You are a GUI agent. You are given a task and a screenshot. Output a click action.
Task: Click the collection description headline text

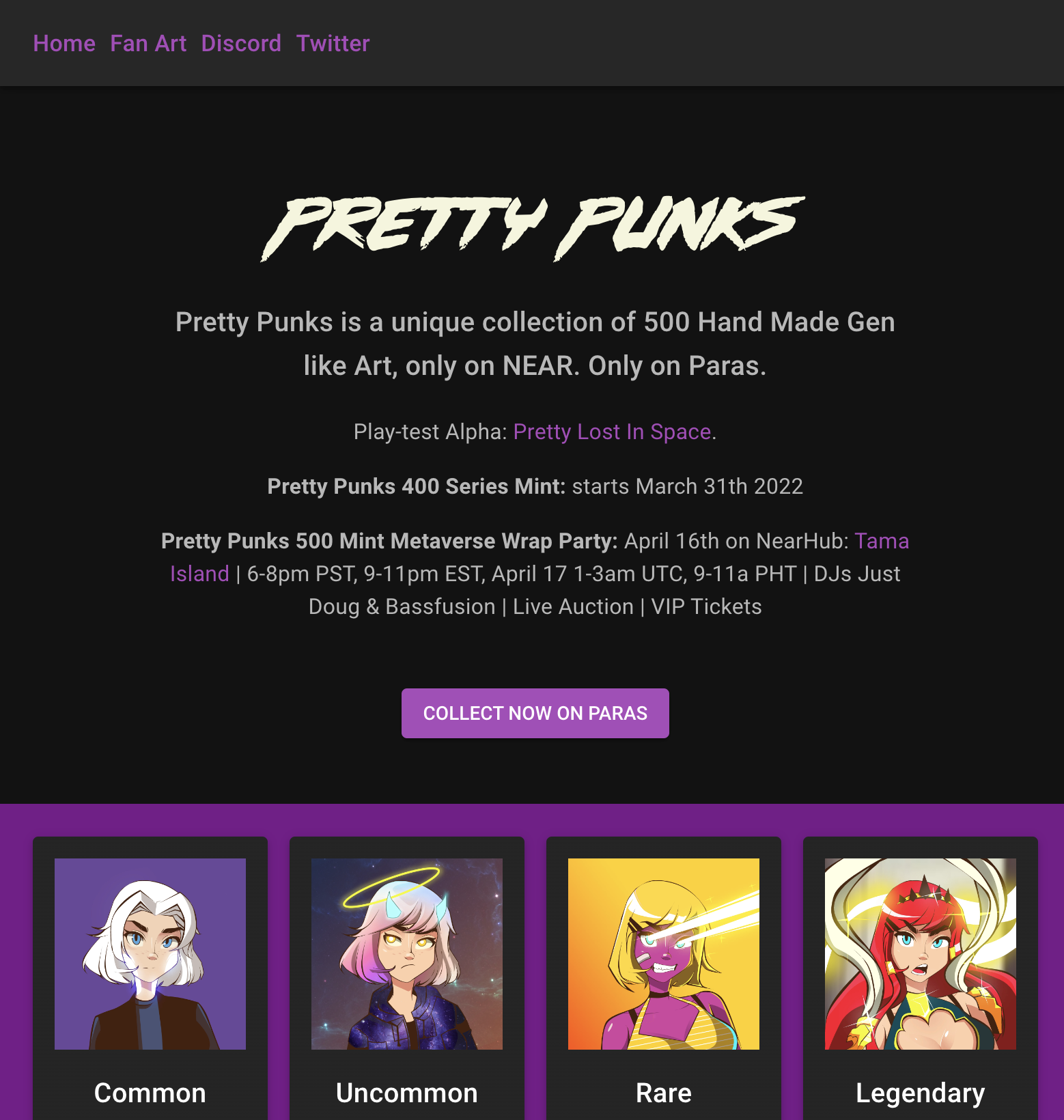point(535,344)
